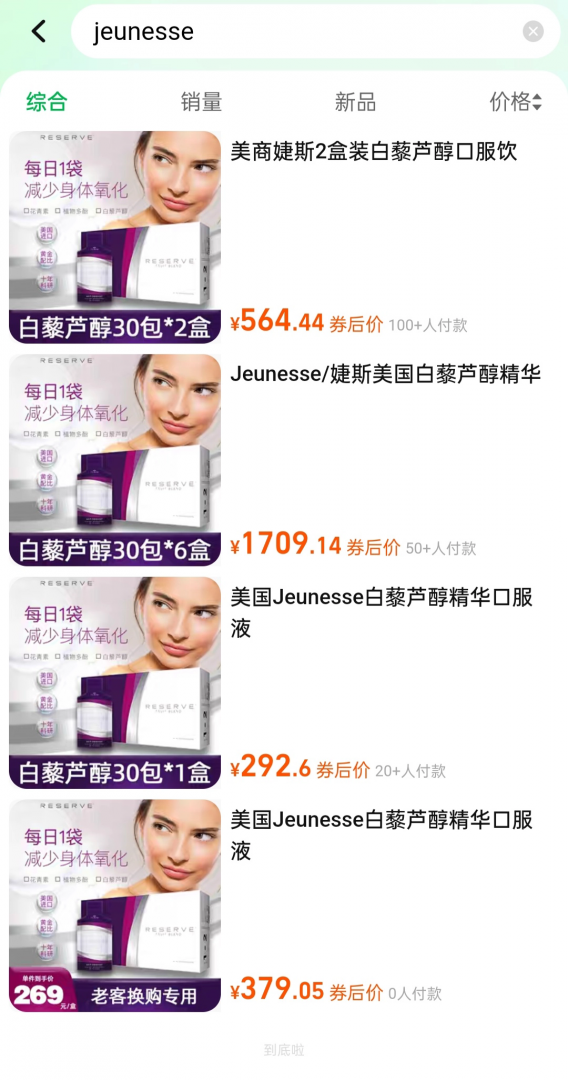Switch to the 销量 tab
The width and height of the screenshot is (568, 1080).
click(x=201, y=103)
